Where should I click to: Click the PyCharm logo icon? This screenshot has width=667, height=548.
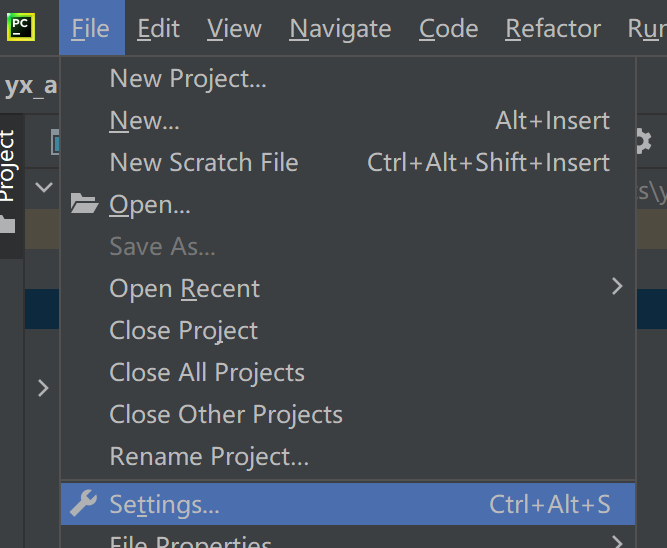pyautogui.click(x=21, y=27)
